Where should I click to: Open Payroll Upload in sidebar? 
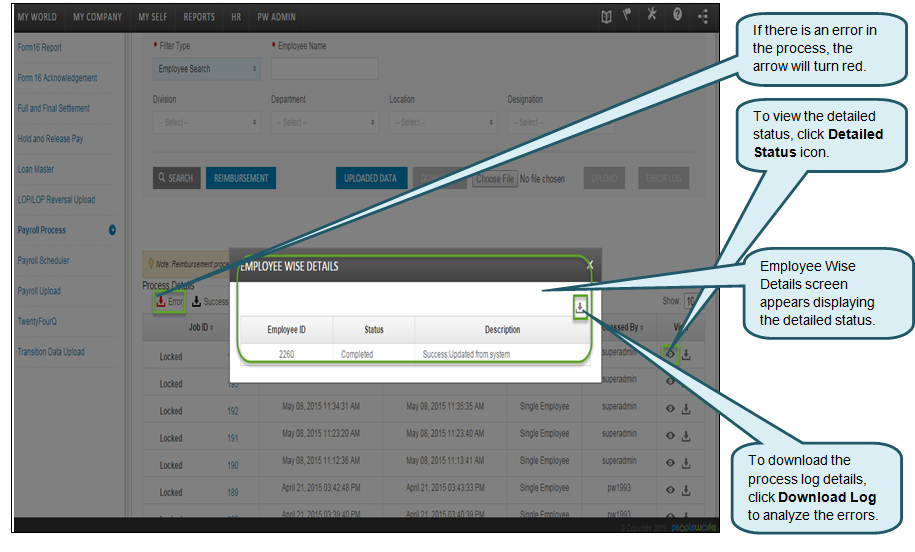pyautogui.click(x=39, y=291)
